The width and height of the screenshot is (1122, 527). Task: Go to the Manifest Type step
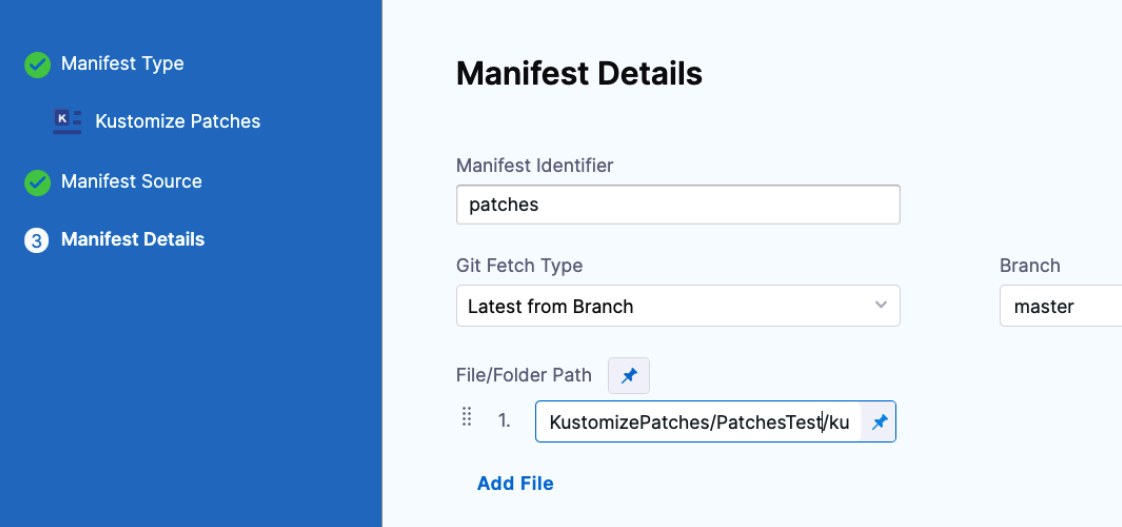122,64
